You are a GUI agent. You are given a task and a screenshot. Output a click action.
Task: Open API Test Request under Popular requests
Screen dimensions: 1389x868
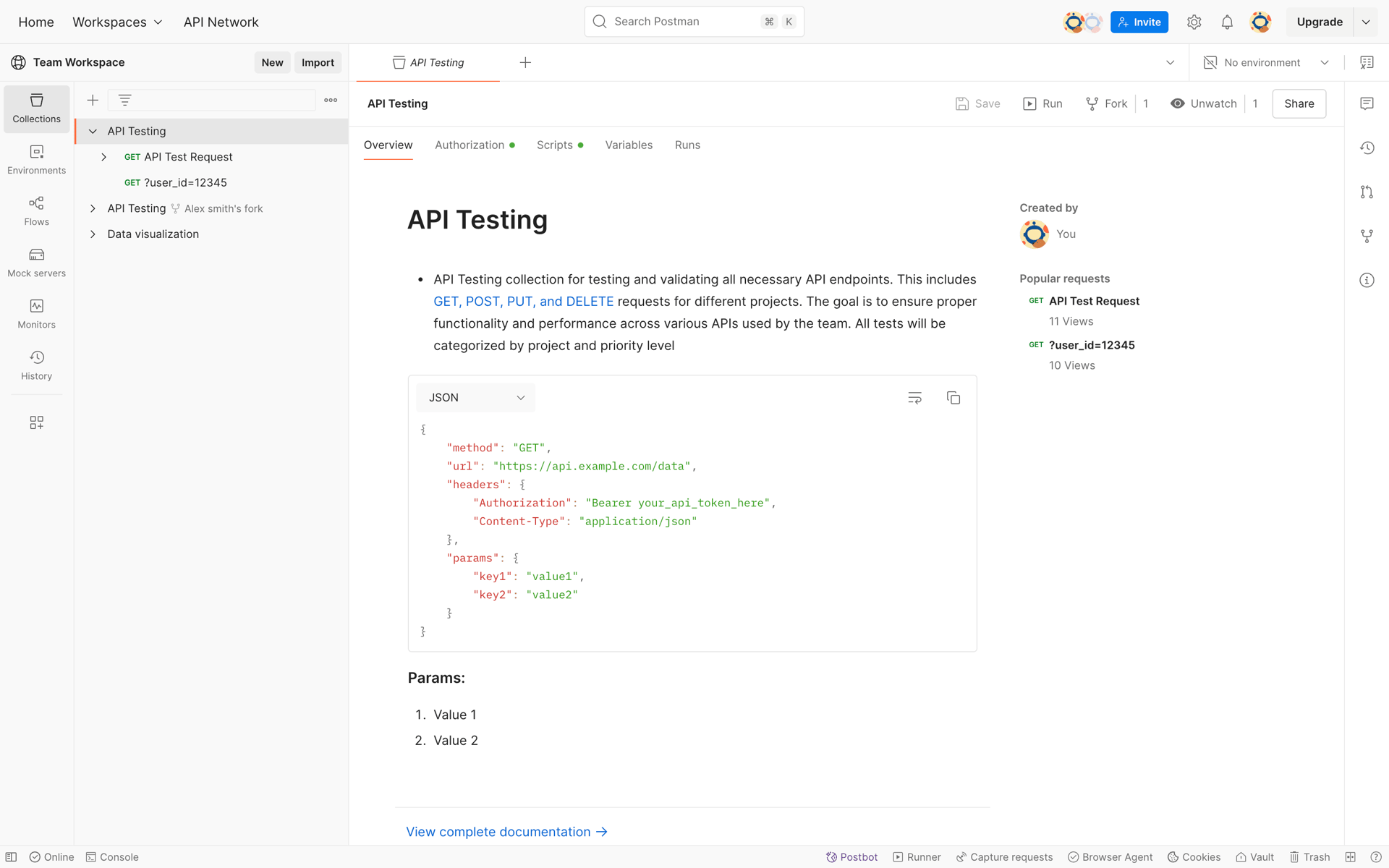coord(1094,301)
